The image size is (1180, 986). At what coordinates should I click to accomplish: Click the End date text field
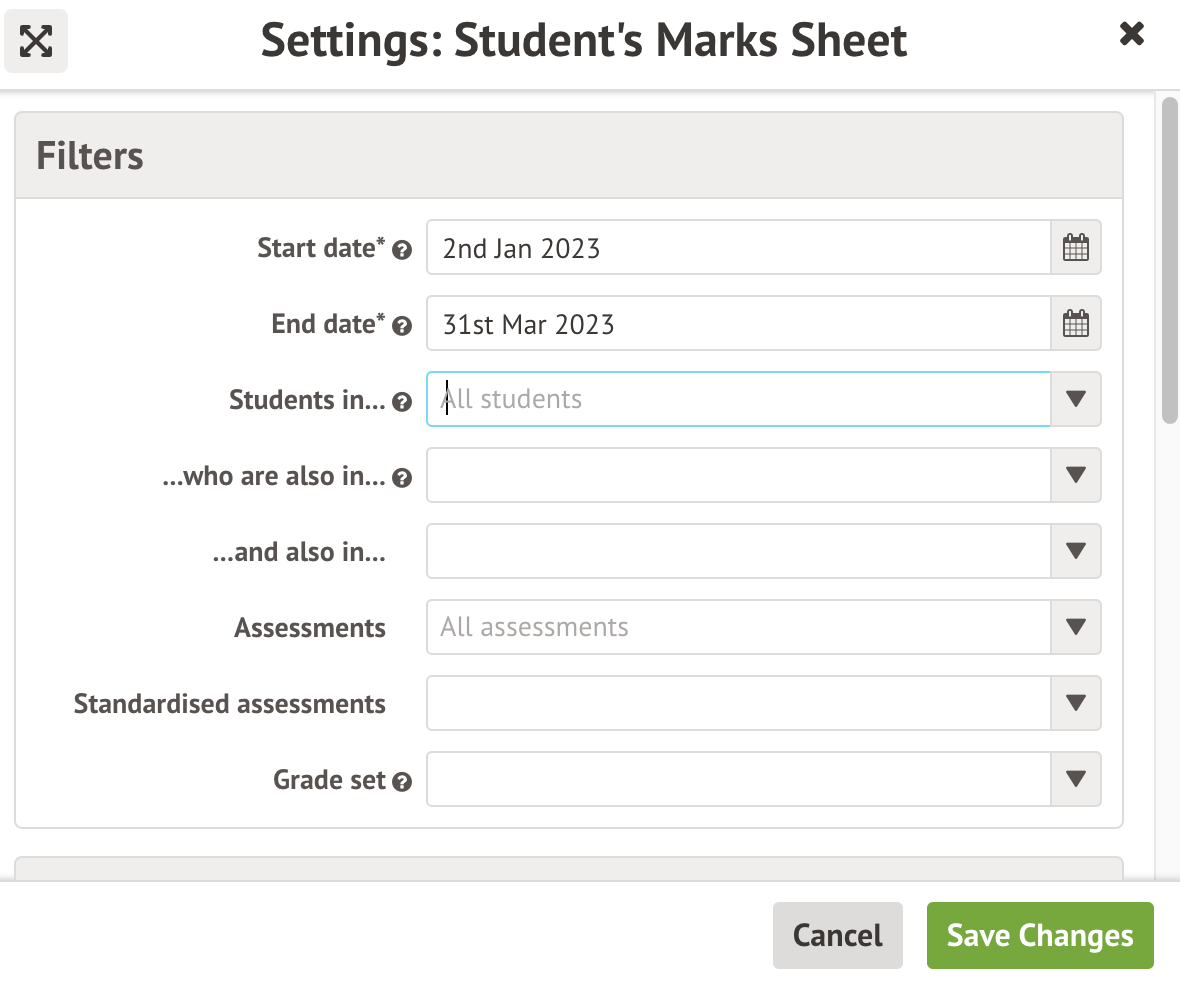pyautogui.click(x=738, y=324)
